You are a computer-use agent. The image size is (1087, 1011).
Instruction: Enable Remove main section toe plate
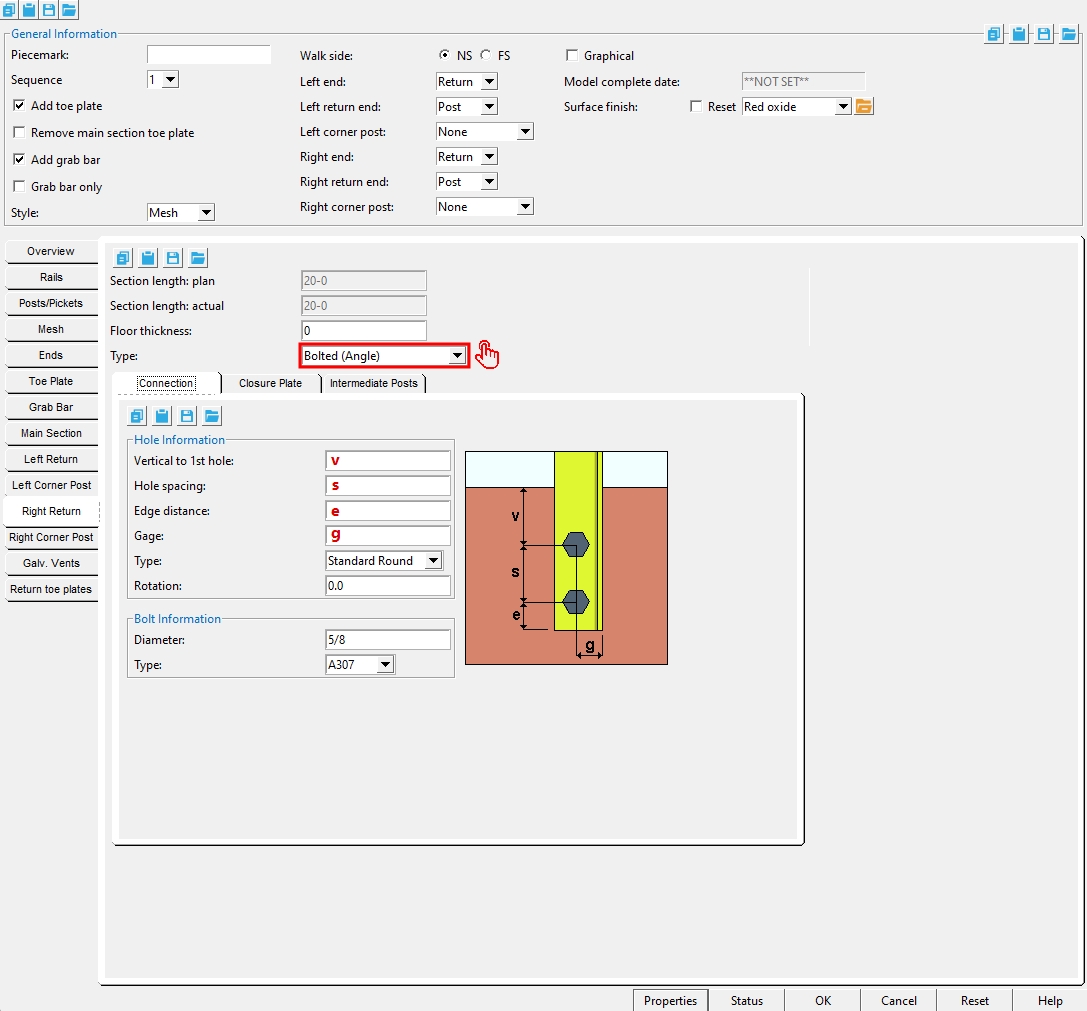(19, 132)
